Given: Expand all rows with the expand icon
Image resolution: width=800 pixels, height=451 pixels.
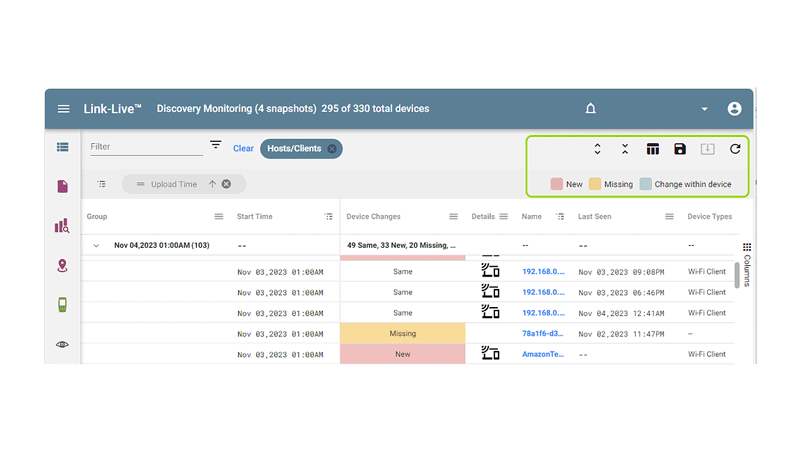Looking at the screenshot, I should click(x=597, y=149).
